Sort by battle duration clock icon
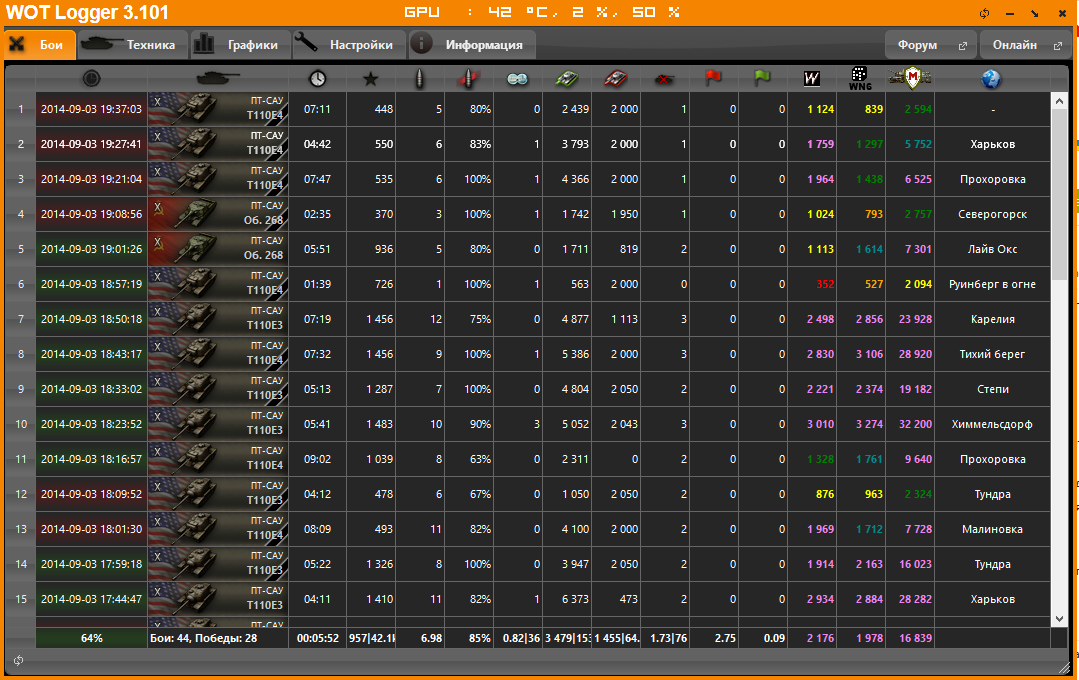The image size is (1079, 680). click(317, 78)
